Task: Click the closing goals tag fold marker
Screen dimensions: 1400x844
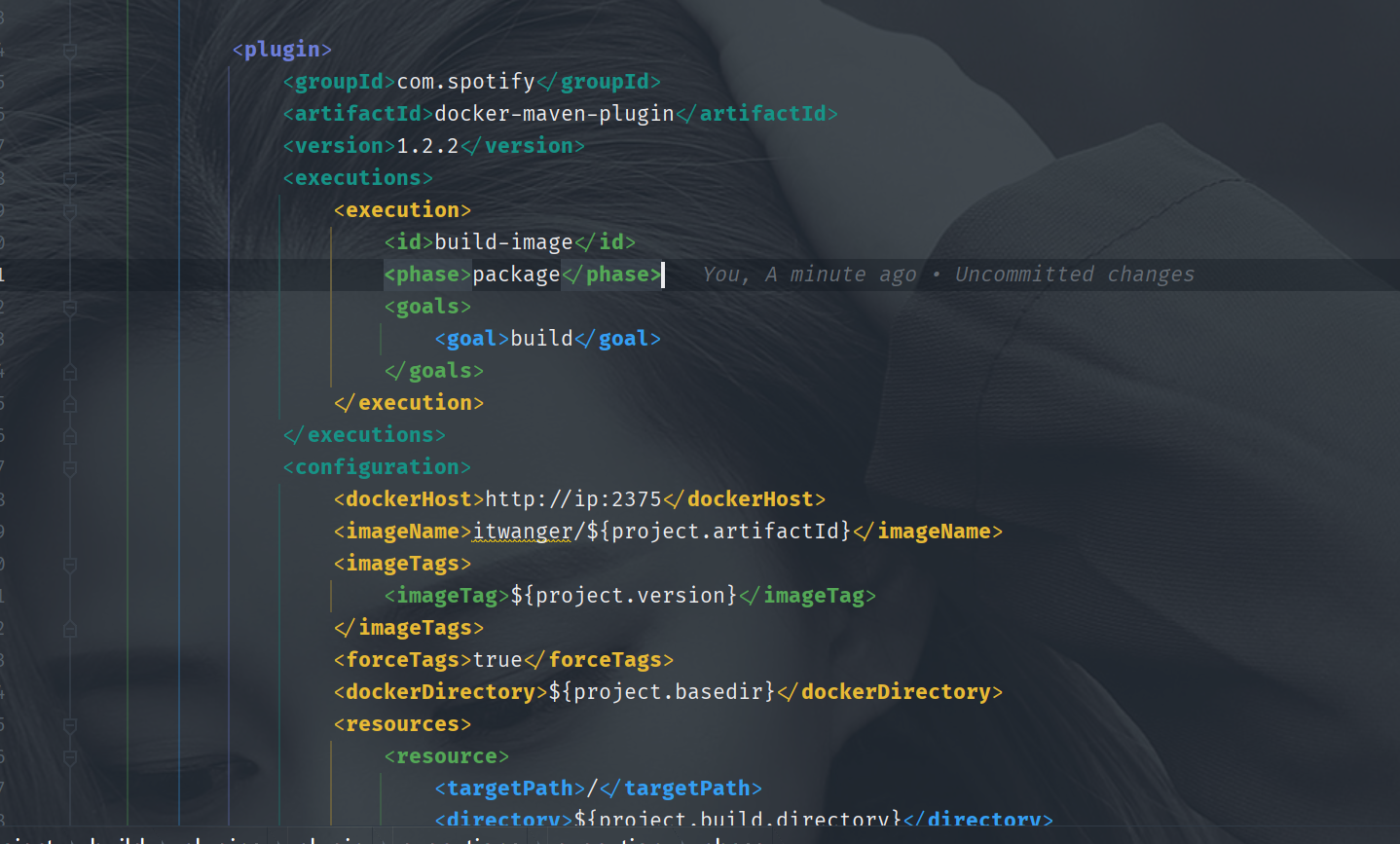Action: click(70, 372)
